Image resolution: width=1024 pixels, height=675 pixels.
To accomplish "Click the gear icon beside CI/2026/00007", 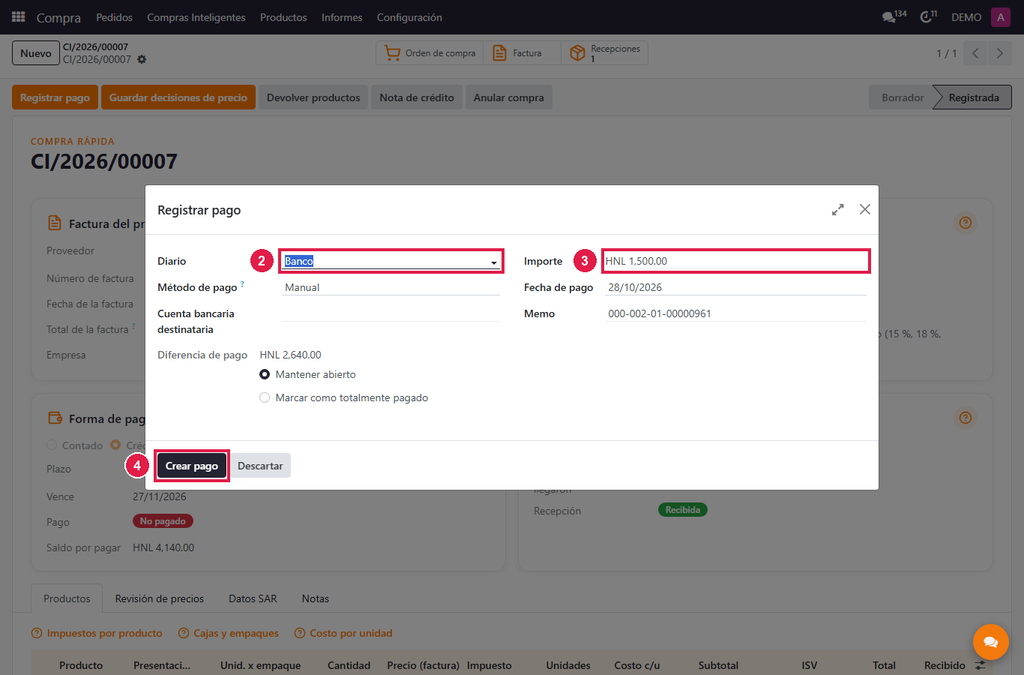I will coord(142,59).
